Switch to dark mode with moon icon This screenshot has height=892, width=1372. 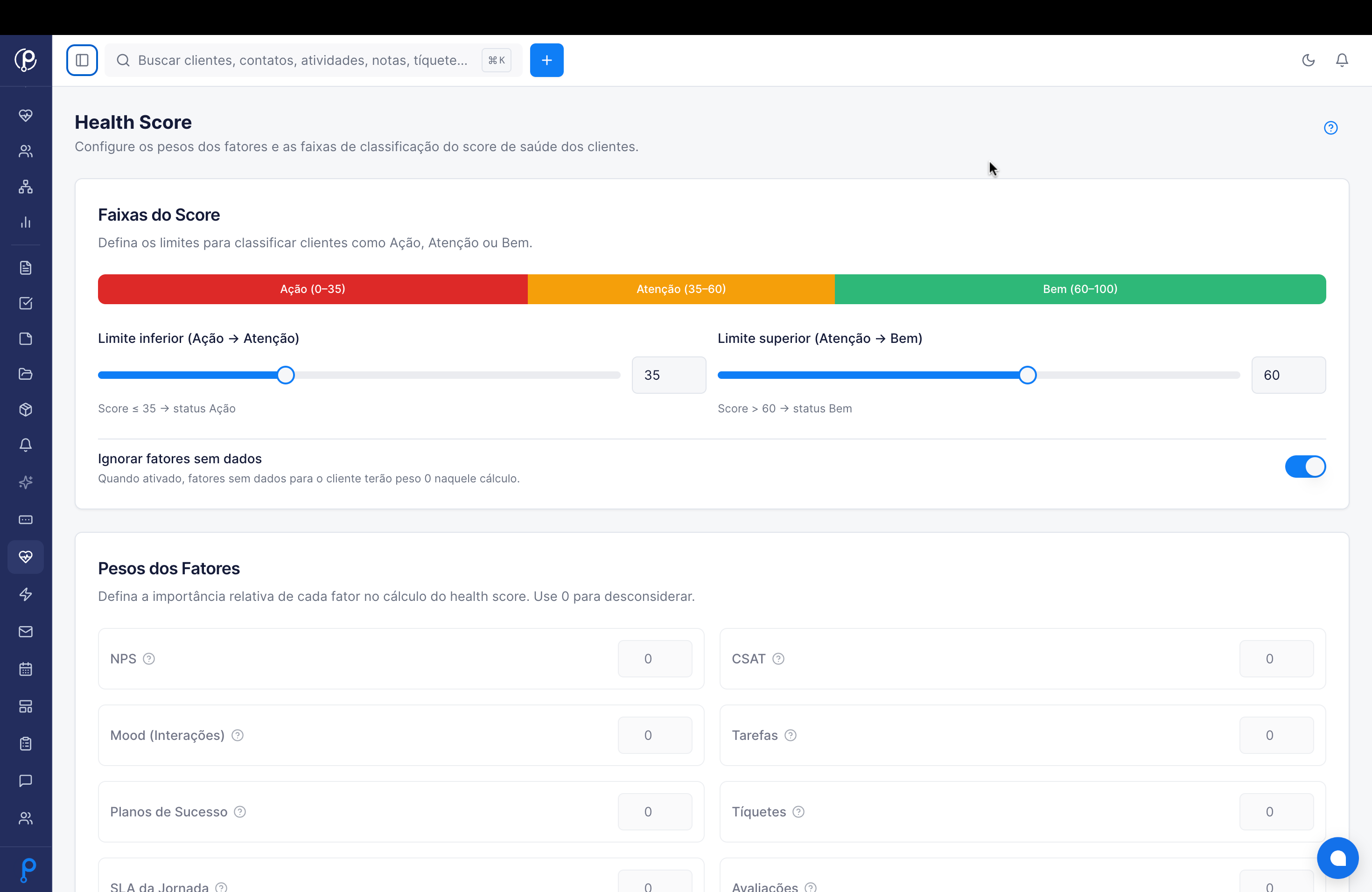coord(1308,60)
